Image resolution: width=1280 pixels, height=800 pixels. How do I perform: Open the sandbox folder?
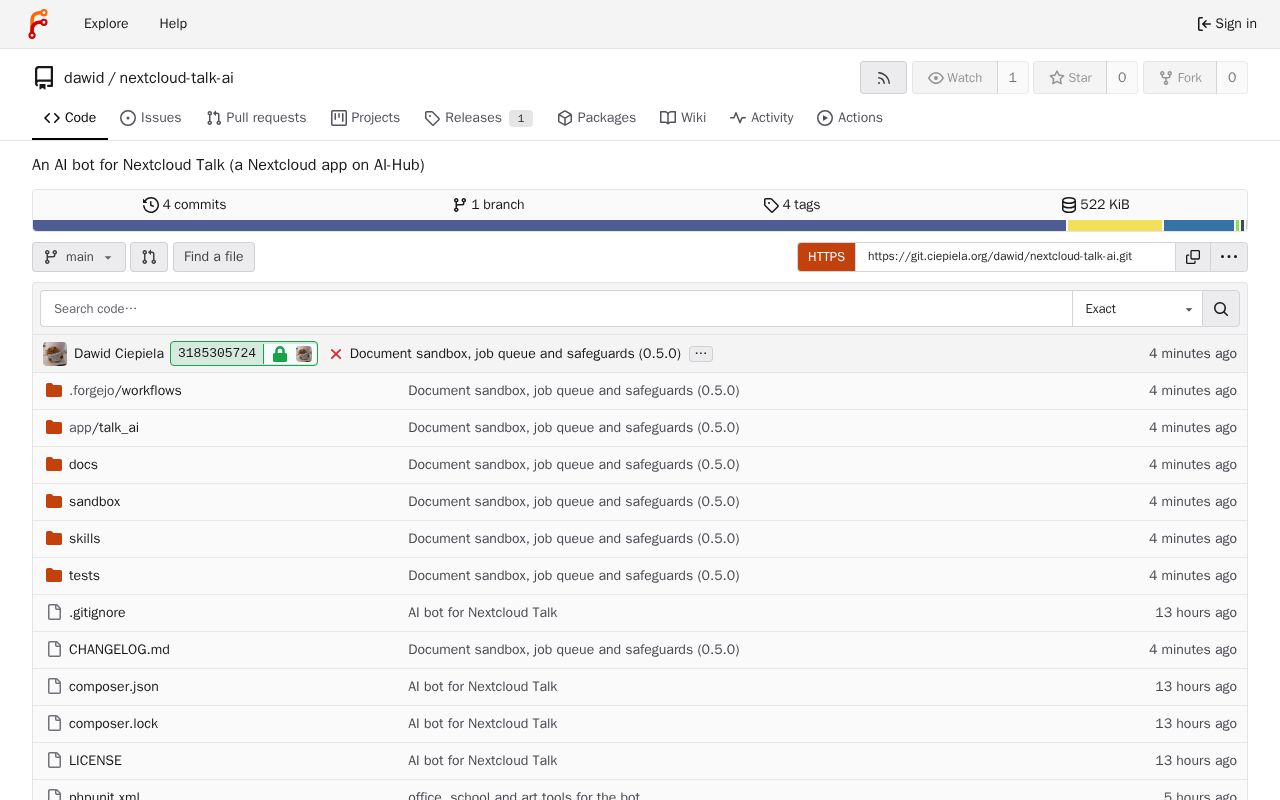click(x=94, y=502)
